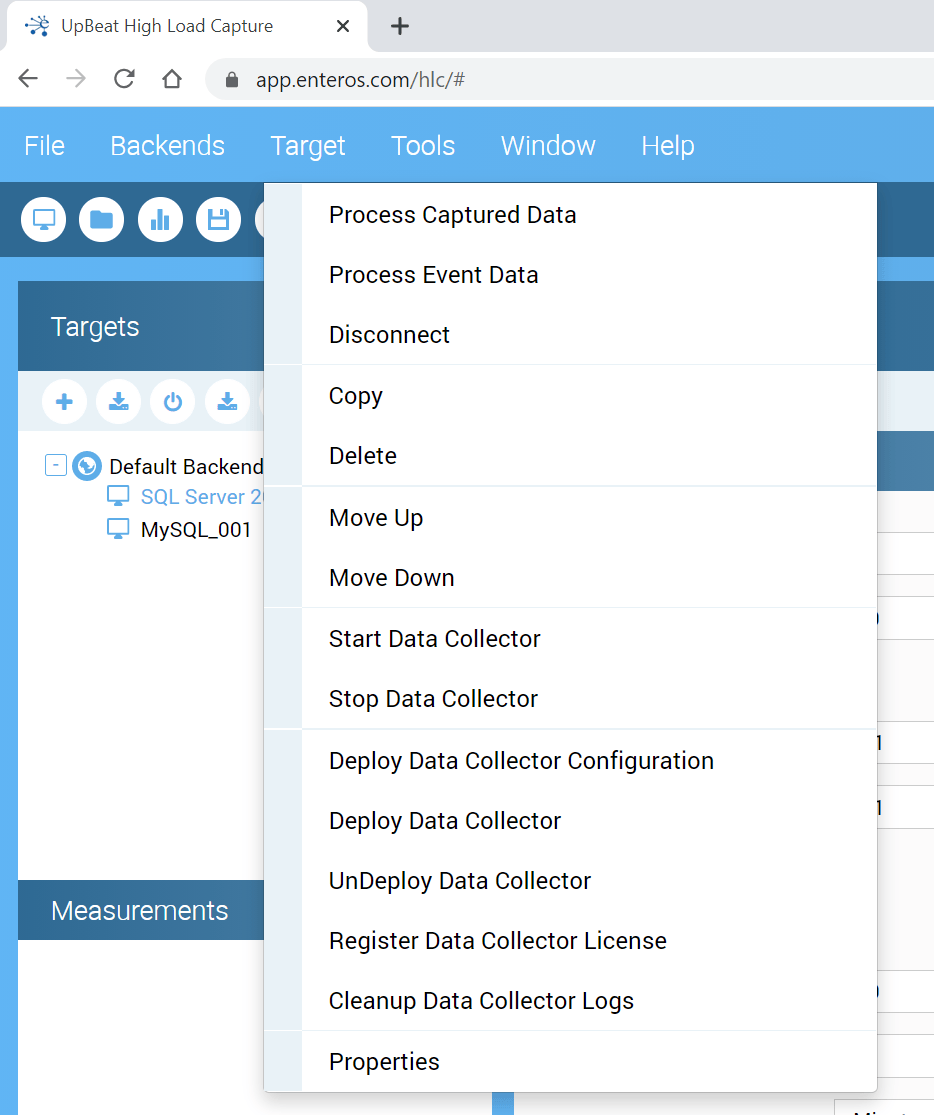
Task: Click Properties in the Target menu
Action: [x=384, y=1062]
